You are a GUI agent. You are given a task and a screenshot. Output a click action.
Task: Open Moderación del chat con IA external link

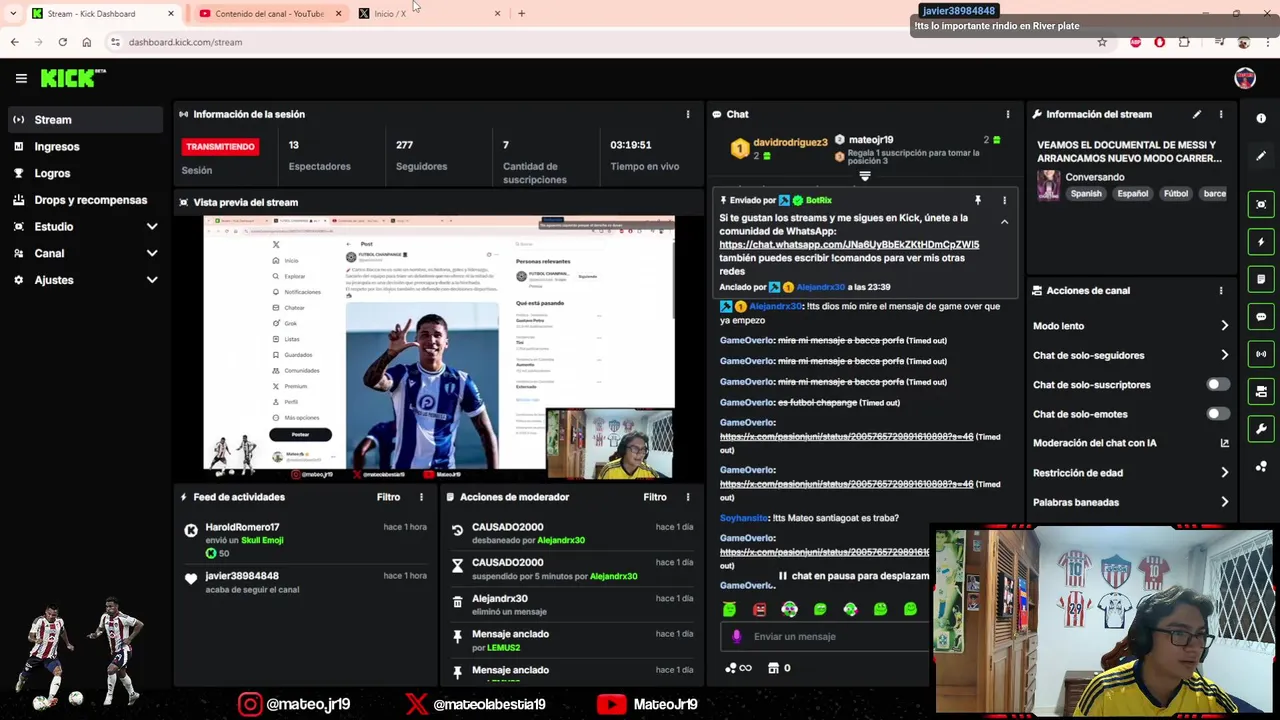[1225, 443]
